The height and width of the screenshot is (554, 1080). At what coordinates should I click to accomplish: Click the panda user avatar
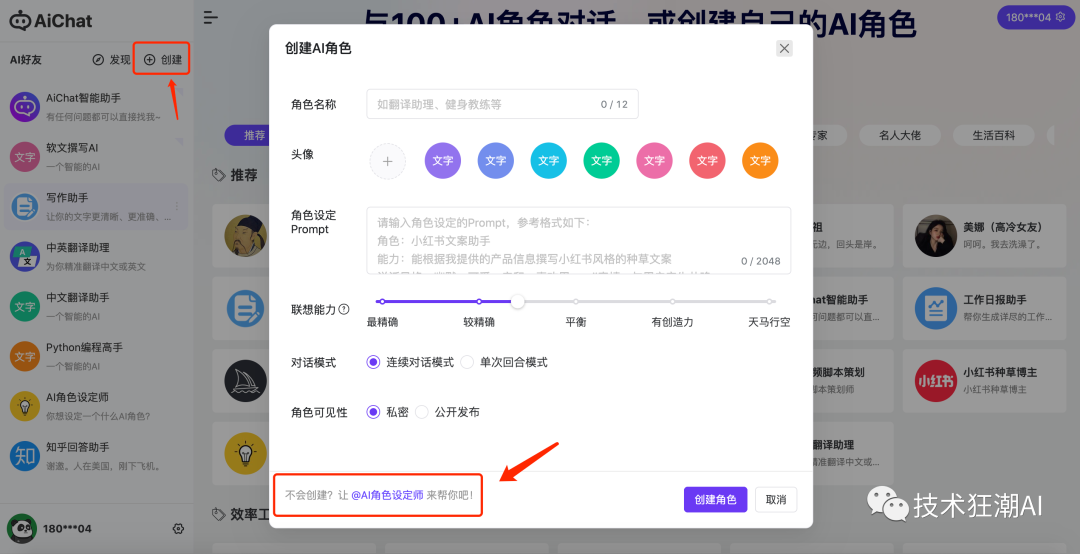click(x=21, y=529)
